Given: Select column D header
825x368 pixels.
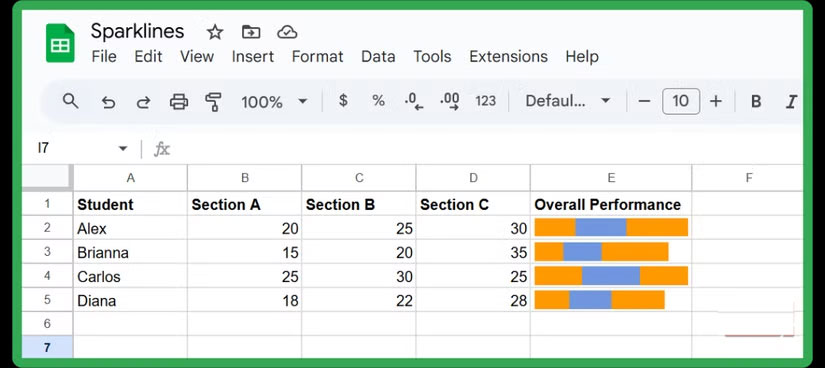Looking at the screenshot, I should pyautogui.click(x=473, y=178).
